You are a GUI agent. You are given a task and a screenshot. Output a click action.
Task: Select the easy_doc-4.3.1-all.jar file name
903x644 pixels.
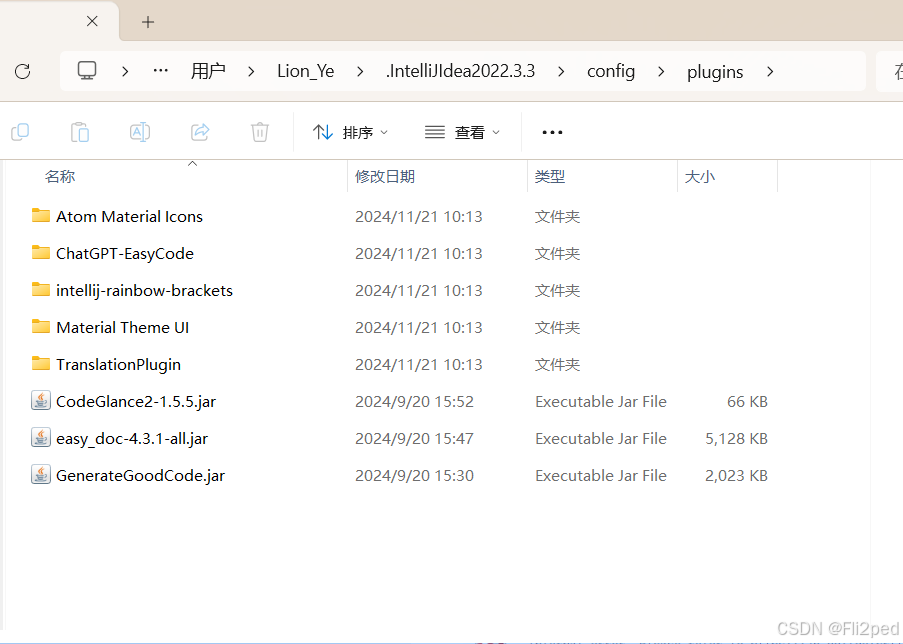tap(131, 438)
